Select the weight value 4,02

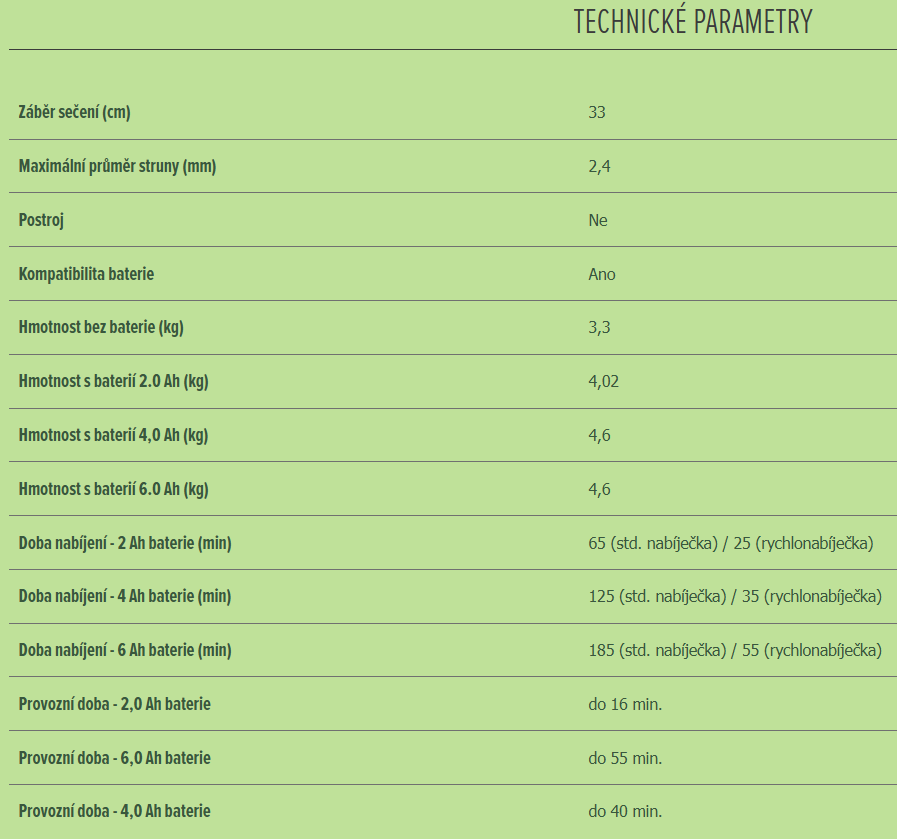coord(604,382)
